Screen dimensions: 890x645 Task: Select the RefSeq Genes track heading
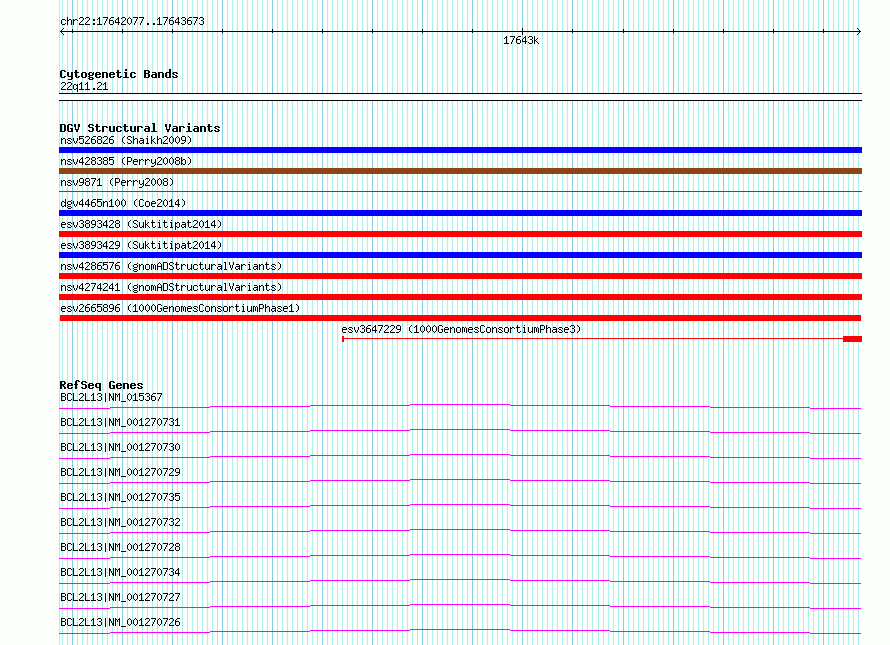point(101,385)
